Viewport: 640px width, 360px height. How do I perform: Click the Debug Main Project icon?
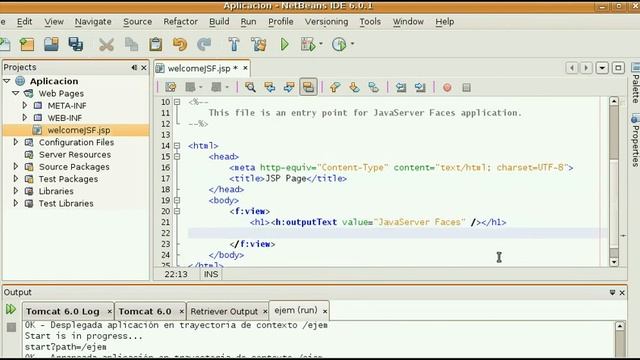pos(308,44)
